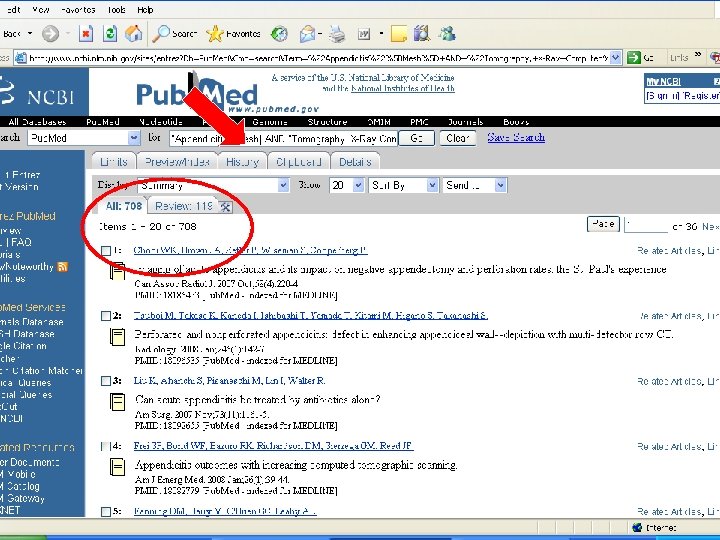
Task: Open the Show 20 items dropdown
Action: pyautogui.click(x=347, y=186)
